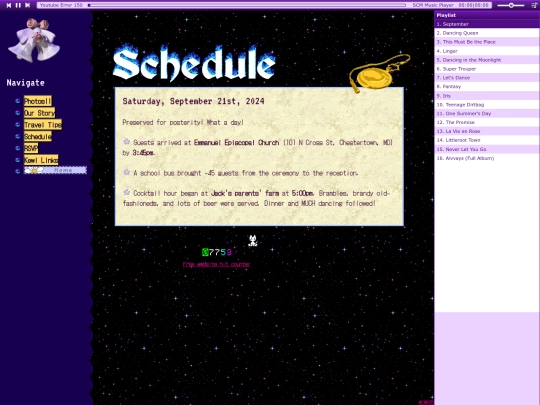This screenshot has height=405, width=540.
Task: Select the Fantasy track
Action: point(487,87)
